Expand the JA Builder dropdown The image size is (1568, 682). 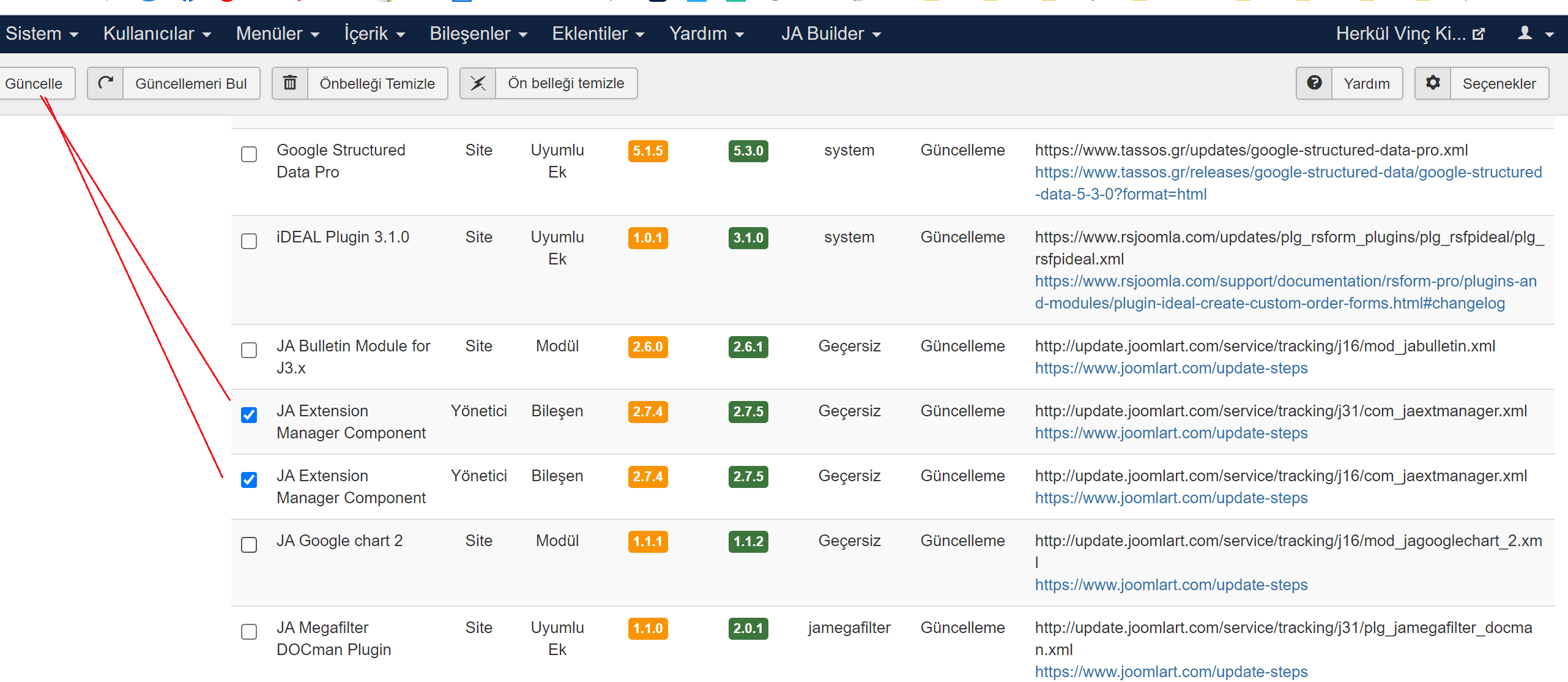(x=830, y=34)
